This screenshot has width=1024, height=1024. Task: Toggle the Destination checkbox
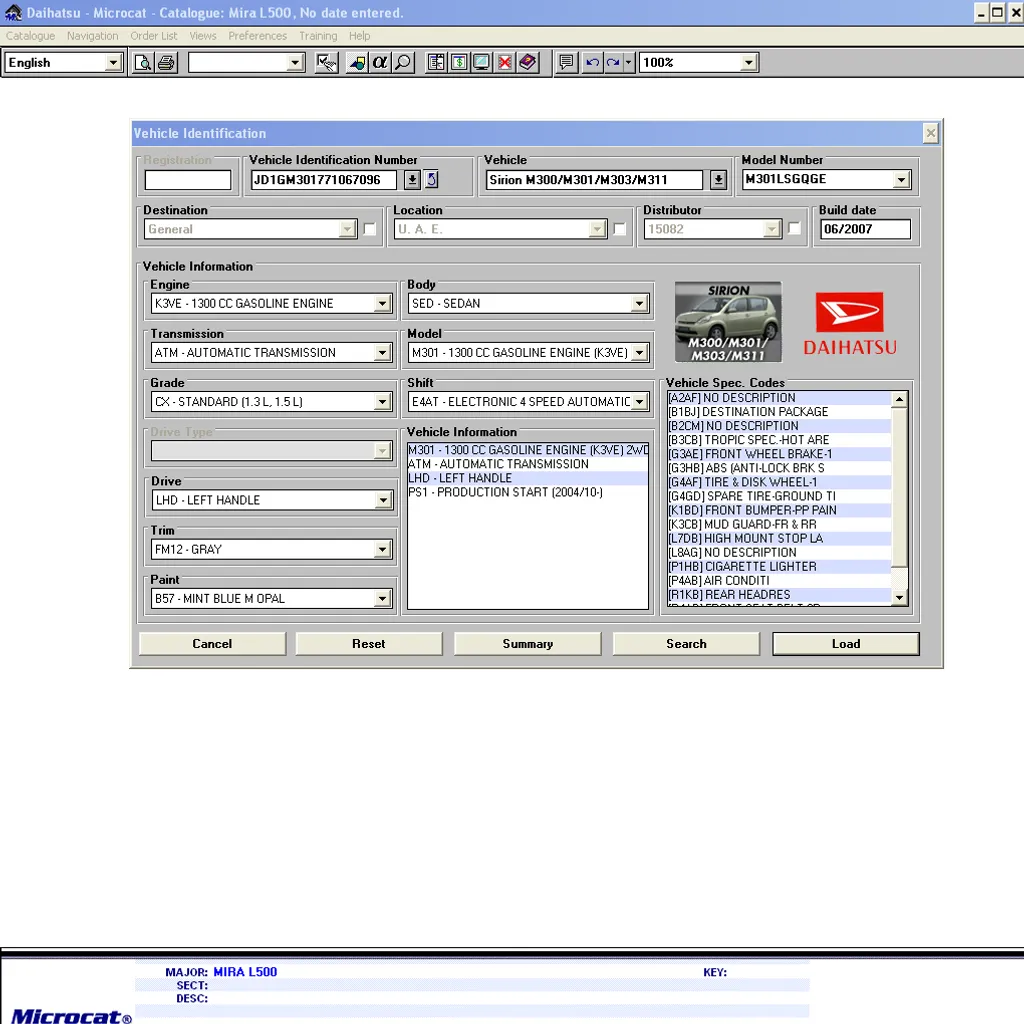[x=370, y=229]
